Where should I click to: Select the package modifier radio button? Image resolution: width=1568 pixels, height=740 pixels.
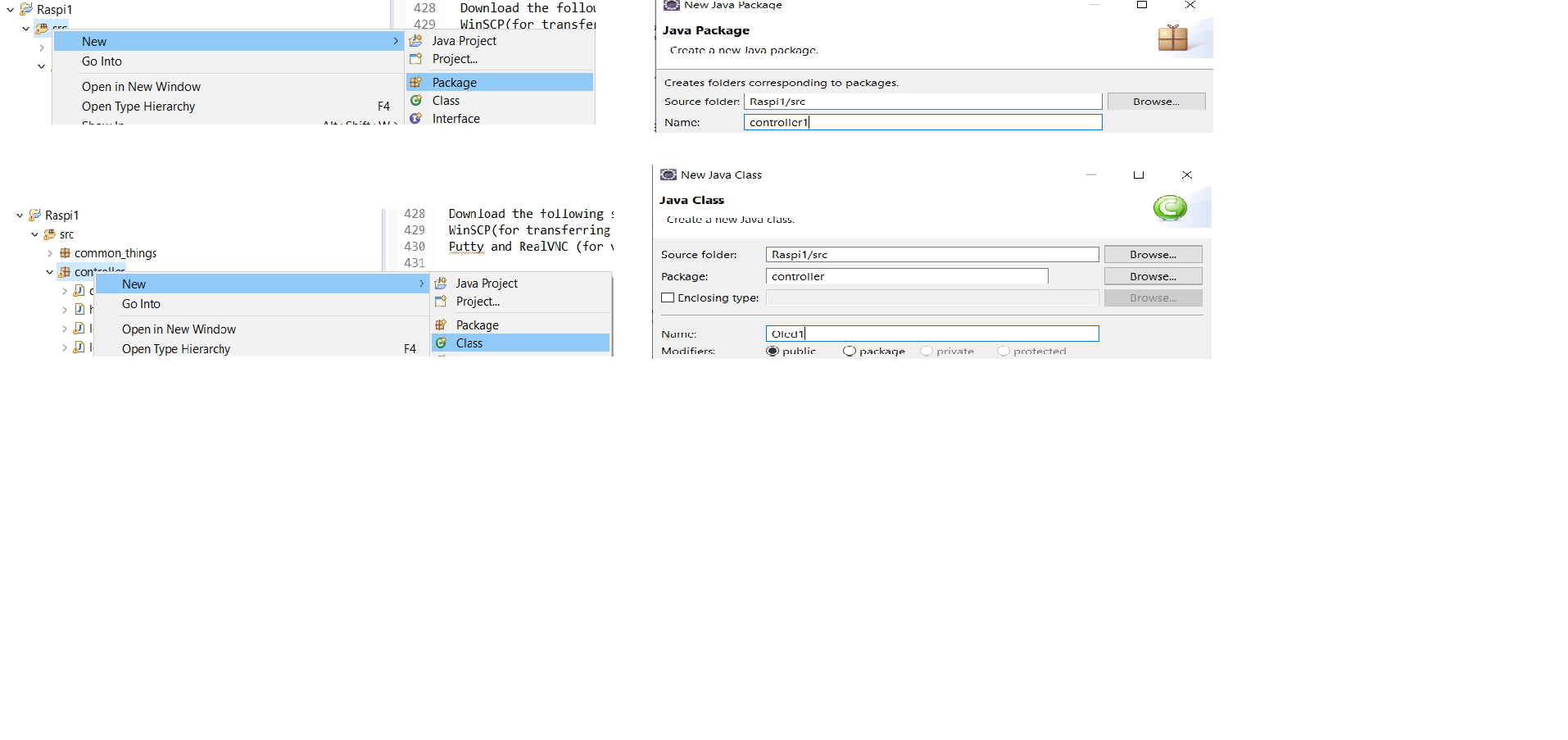pyautogui.click(x=850, y=351)
